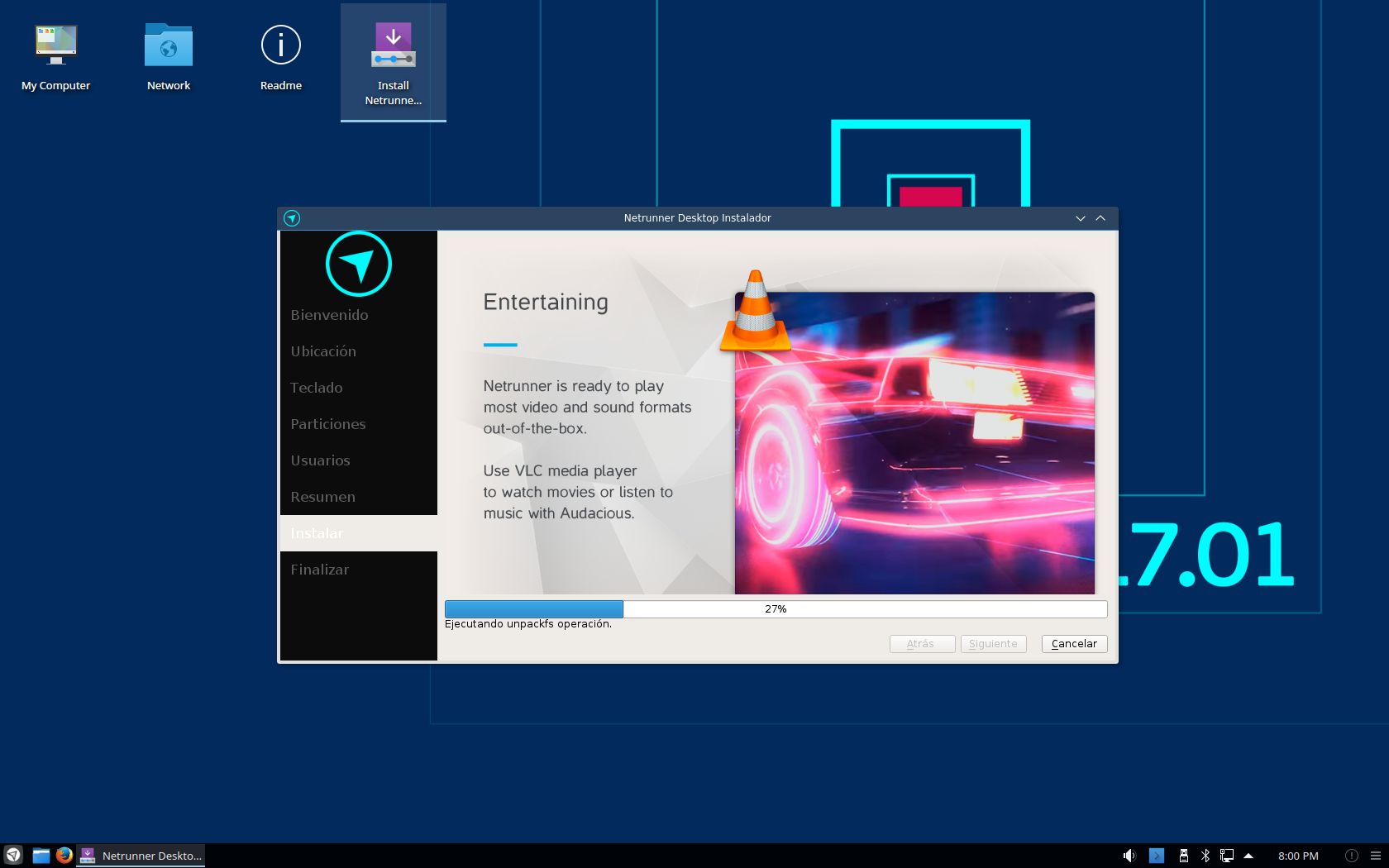
Task: Open the panel settings hamburger menu
Action: click(1376, 856)
